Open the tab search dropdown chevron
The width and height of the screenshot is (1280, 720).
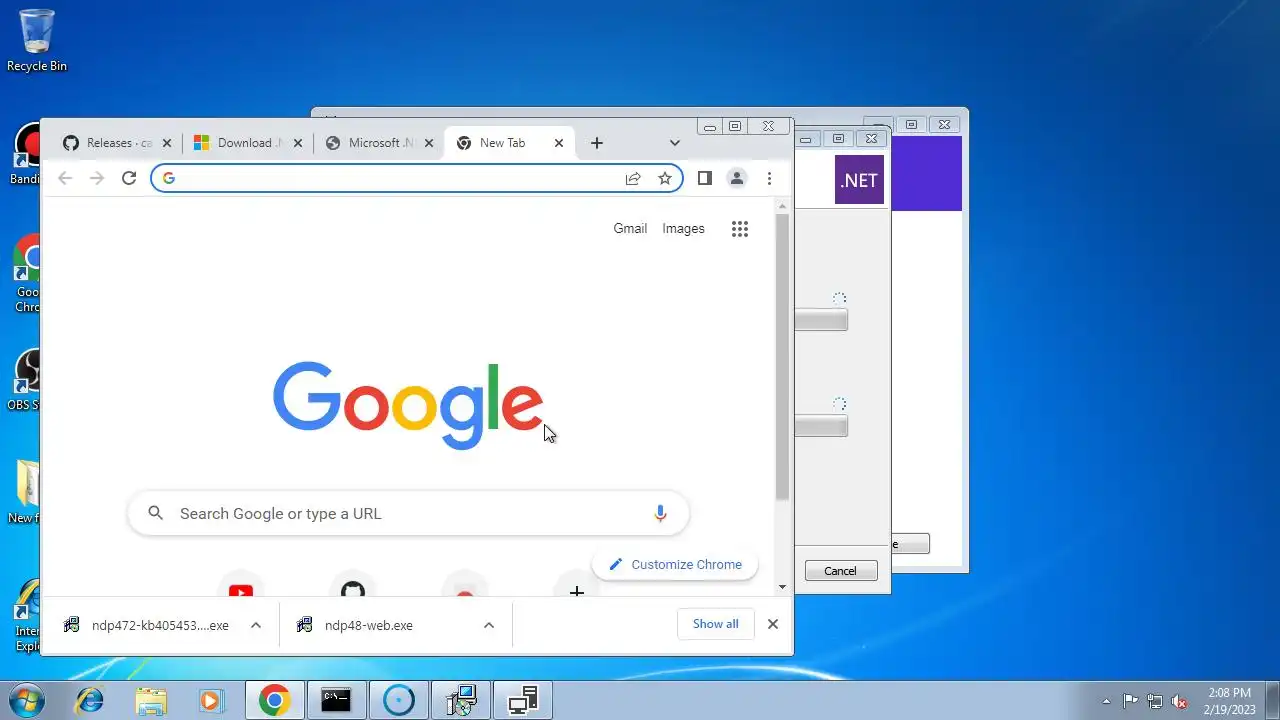tap(675, 143)
